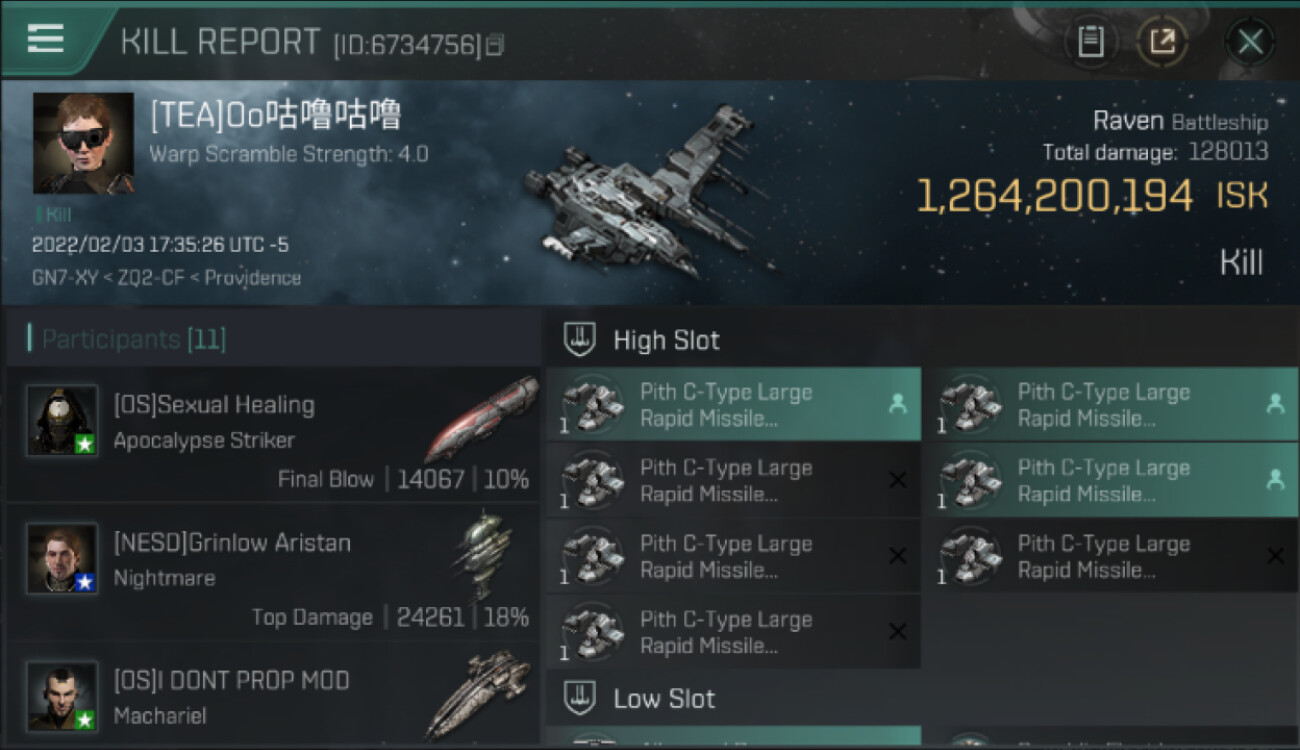Open the clipboard report icon
Screen dimensions: 1300x750
pyautogui.click(x=1090, y=42)
